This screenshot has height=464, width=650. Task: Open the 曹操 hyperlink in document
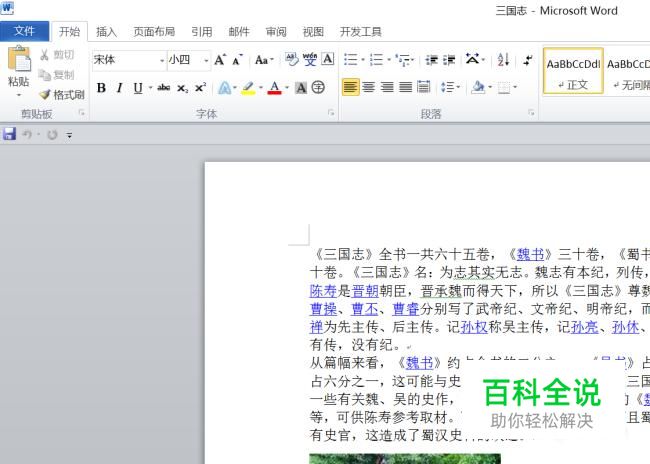coord(323,309)
